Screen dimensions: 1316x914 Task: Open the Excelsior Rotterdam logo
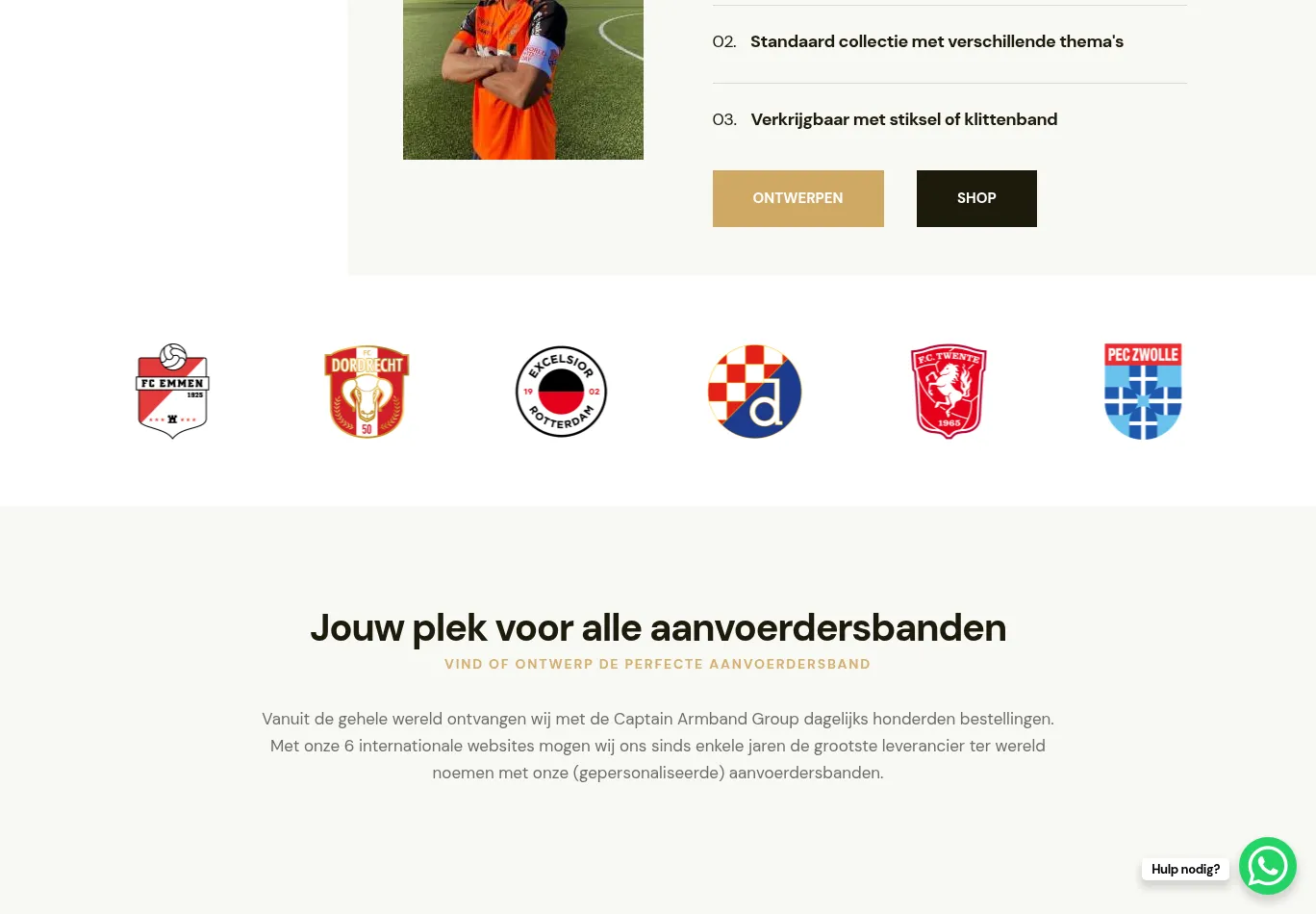(x=561, y=392)
